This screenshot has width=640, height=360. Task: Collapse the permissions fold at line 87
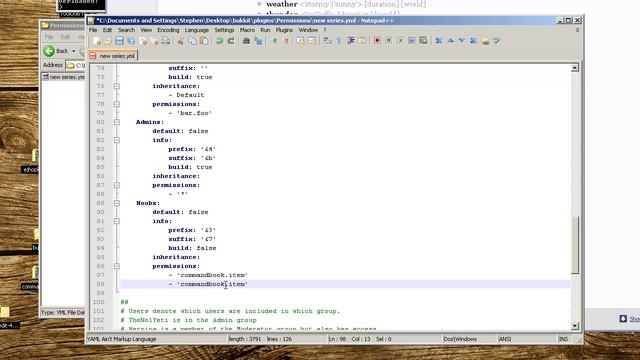coord(117,185)
